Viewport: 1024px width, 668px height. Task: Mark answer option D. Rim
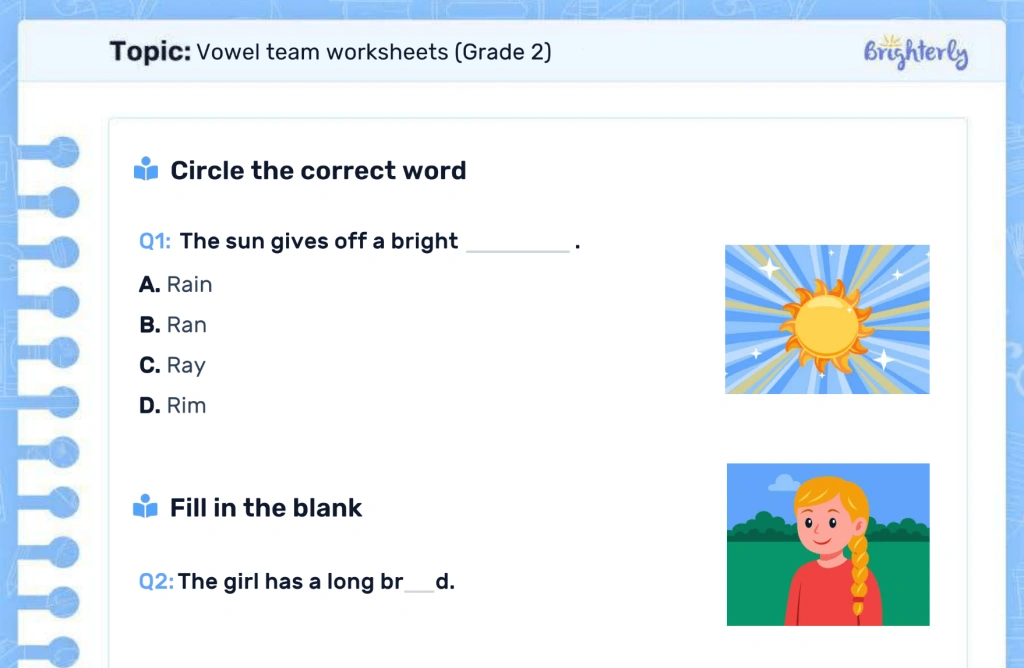tap(173, 406)
